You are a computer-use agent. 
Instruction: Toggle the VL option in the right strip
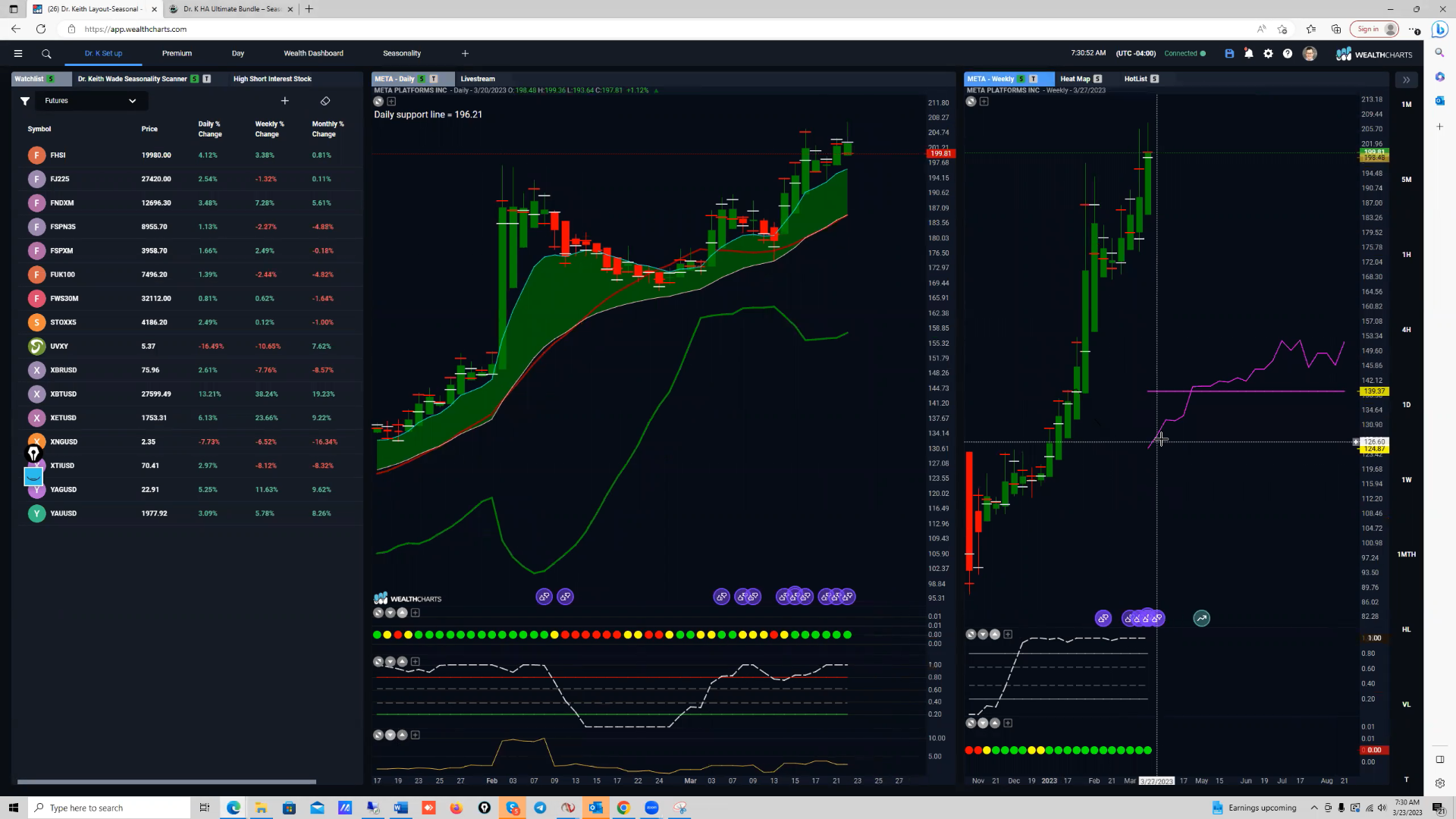[x=1407, y=704]
